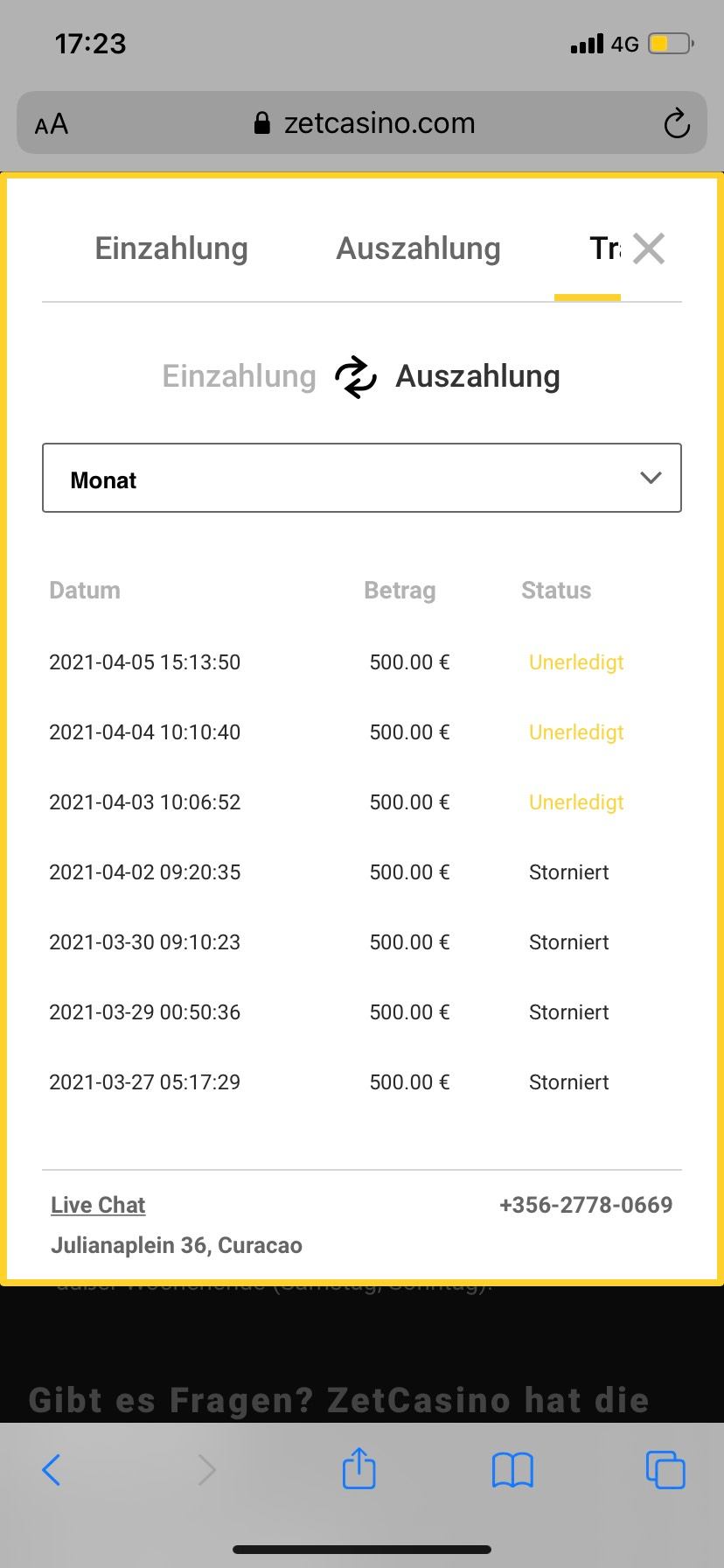Tap the Safari reload page icon
Viewport: 724px width, 1568px height.
coord(676,124)
